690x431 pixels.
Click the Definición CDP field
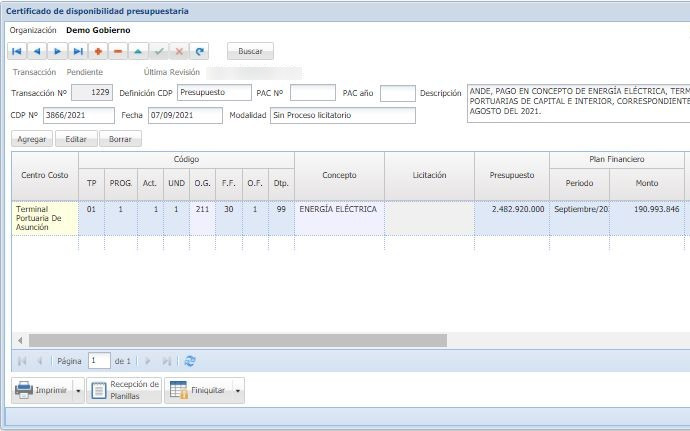(214, 92)
